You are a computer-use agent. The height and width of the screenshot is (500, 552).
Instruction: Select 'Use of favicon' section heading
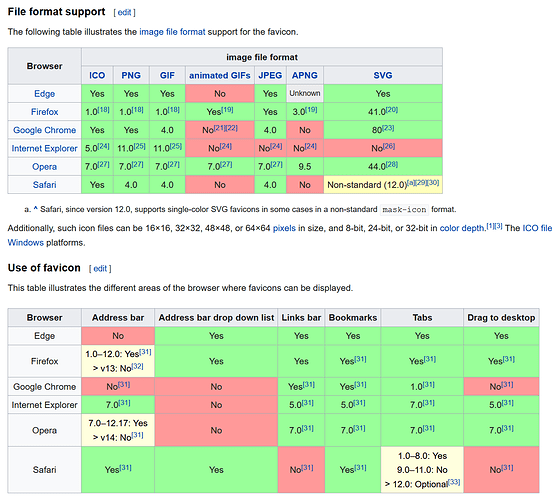tap(44, 268)
